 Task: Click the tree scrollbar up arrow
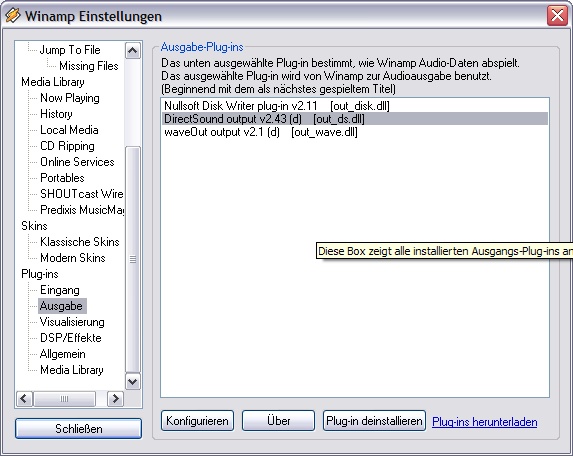(133, 50)
